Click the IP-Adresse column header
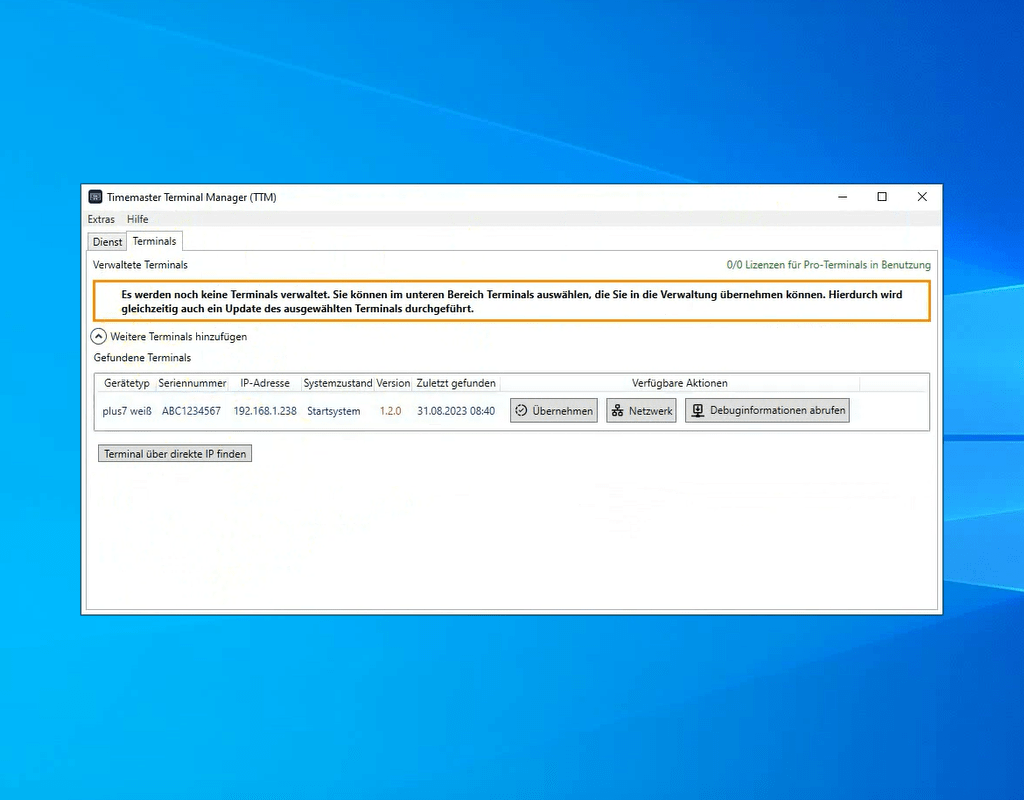This screenshot has height=800, width=1024. pos(265,383)
